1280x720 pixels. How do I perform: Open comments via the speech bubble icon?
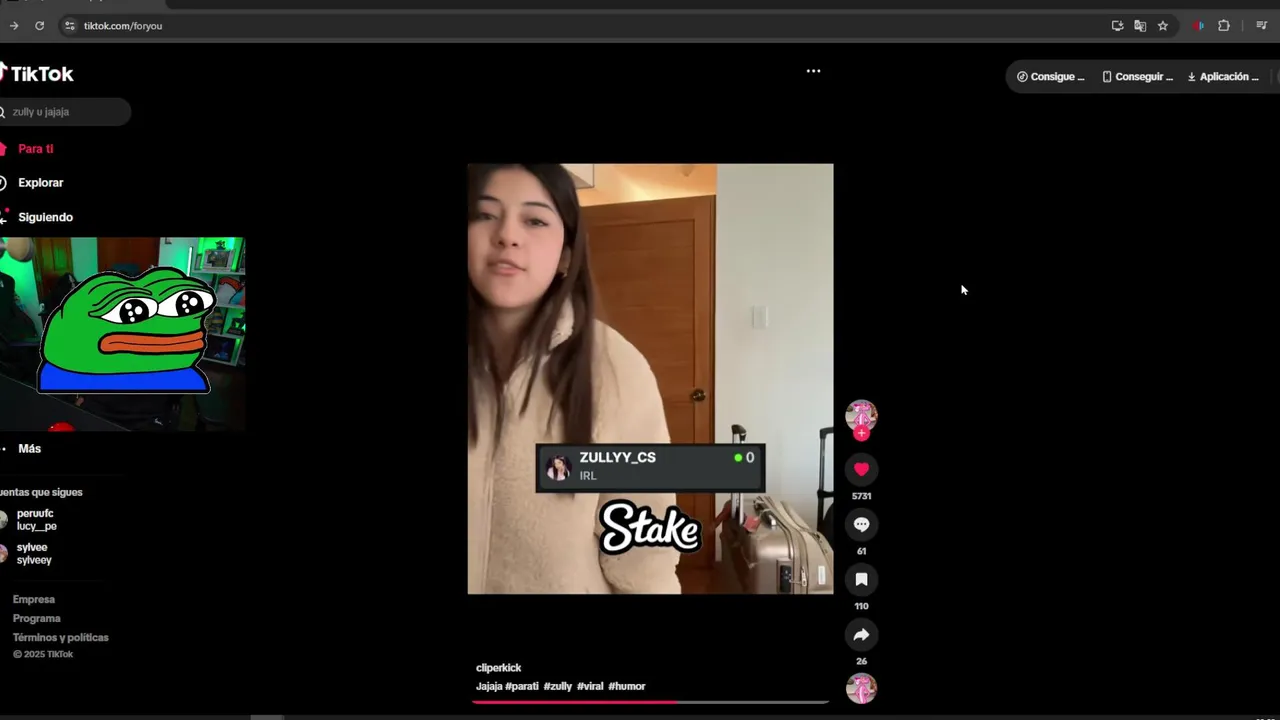coord(861,524)
